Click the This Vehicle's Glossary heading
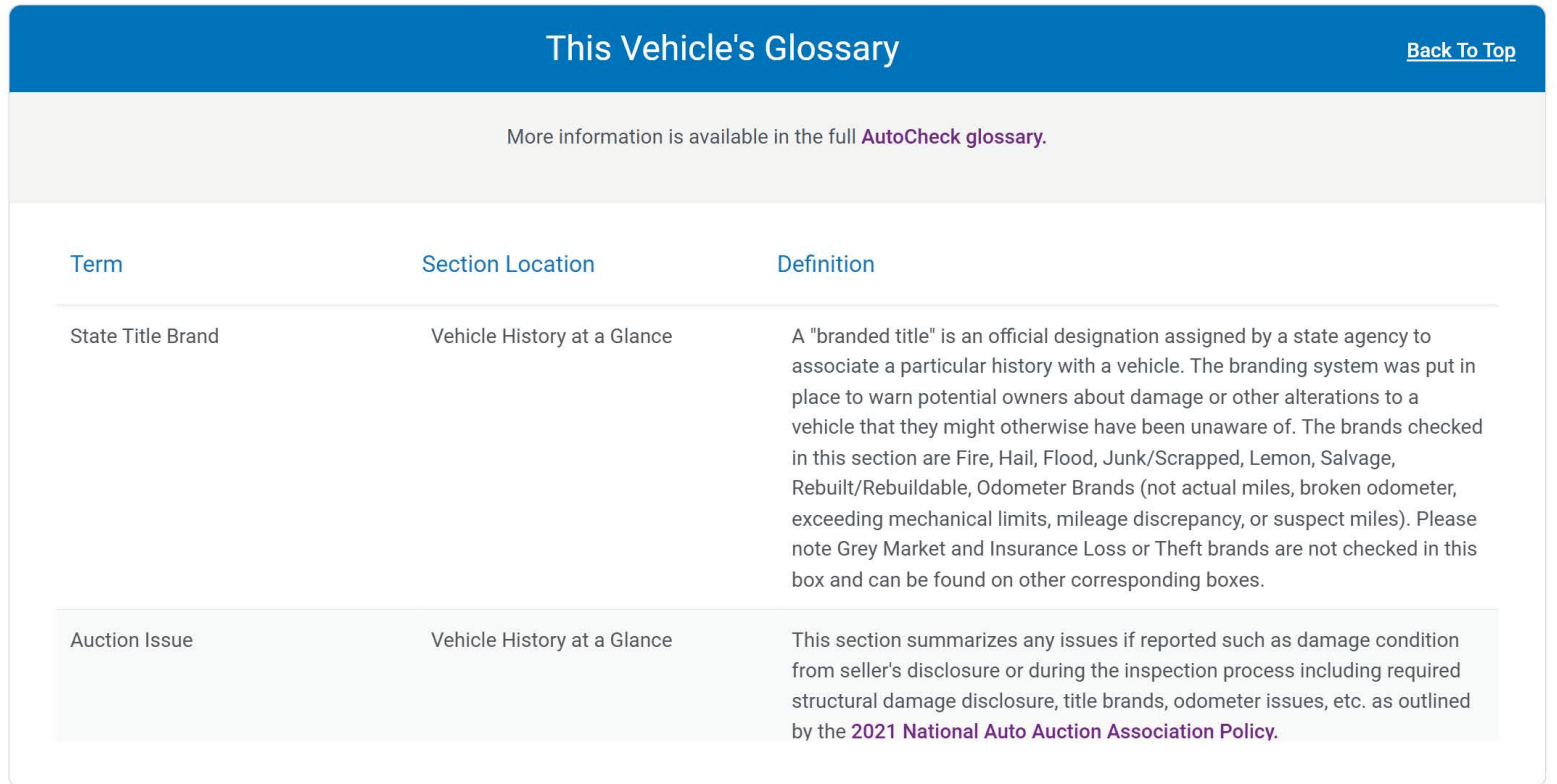Screen dimensions: 1557x784 pos(722,49)
